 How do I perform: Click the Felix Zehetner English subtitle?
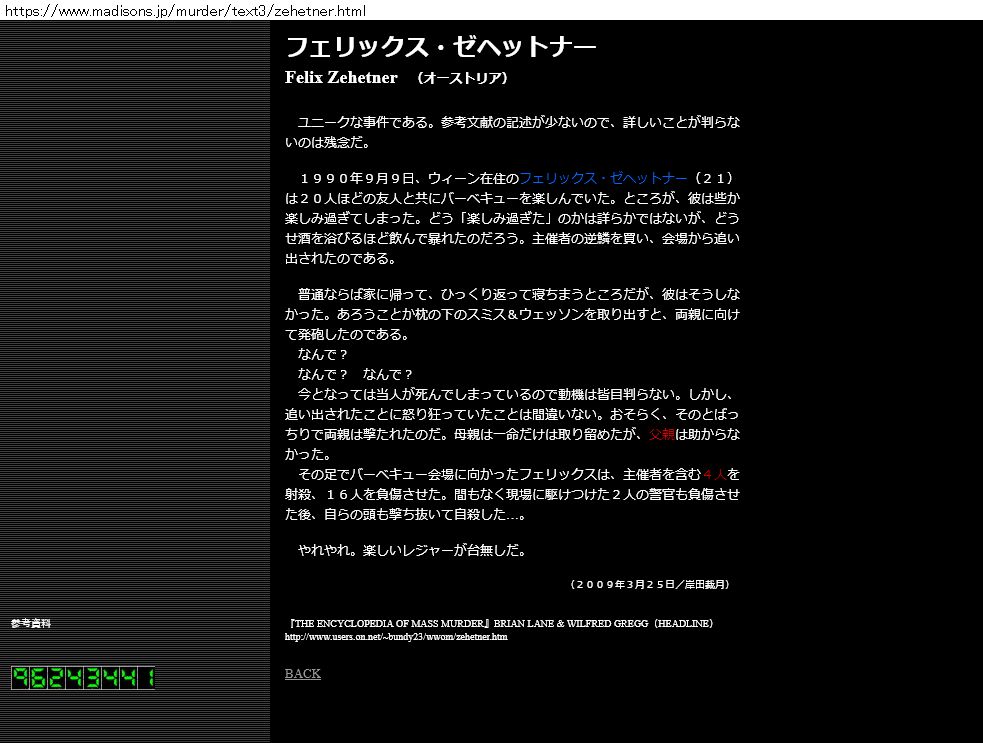click(341, 78)
